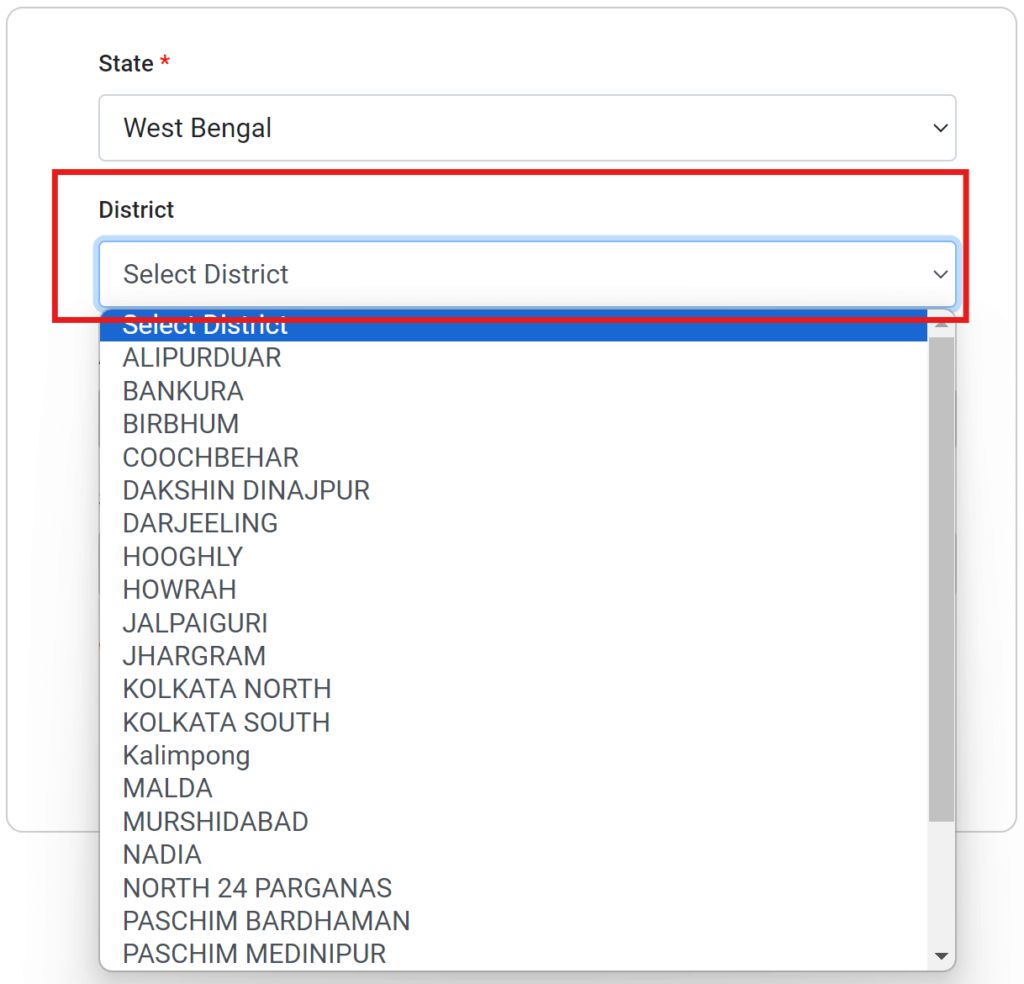Select ALIPURDUAR from district list
The height and width of the screenshot is (984, 1024).
click(202, 357)
